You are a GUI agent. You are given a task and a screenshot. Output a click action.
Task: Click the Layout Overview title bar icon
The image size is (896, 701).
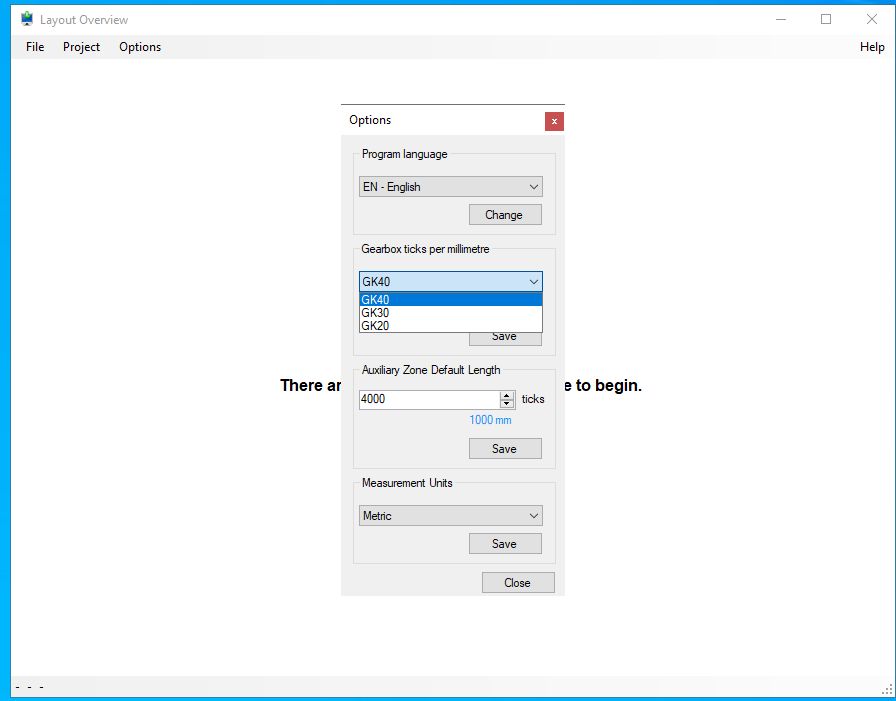coord(23,19)
